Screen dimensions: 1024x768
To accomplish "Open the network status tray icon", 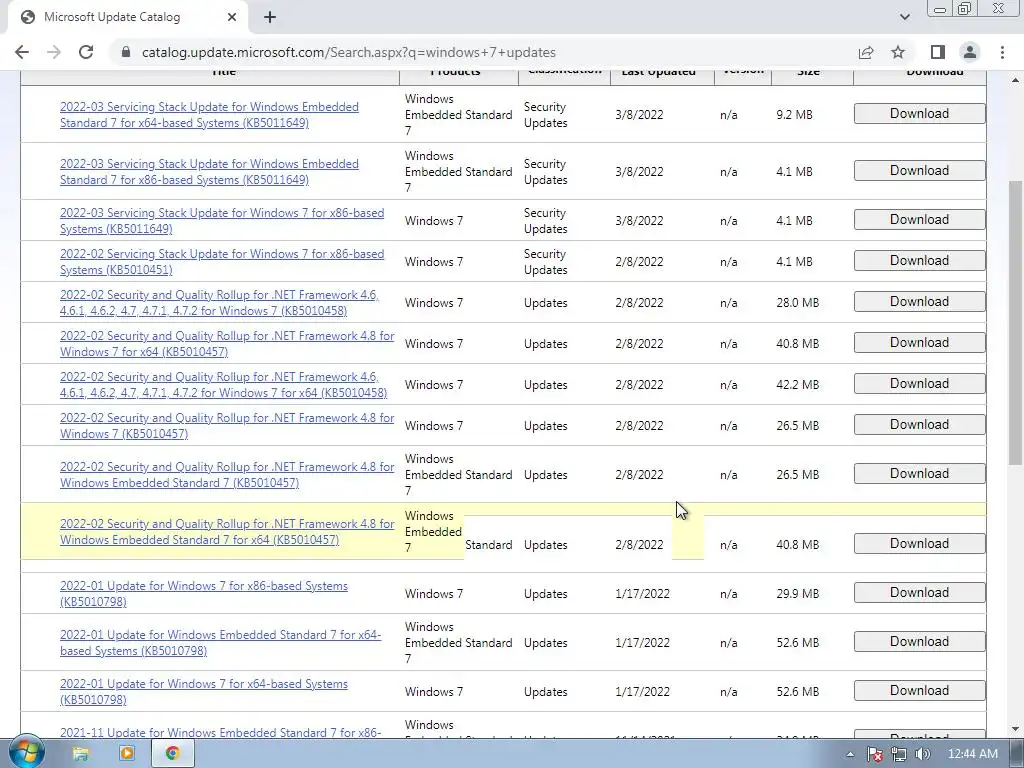I will [899, 754].
